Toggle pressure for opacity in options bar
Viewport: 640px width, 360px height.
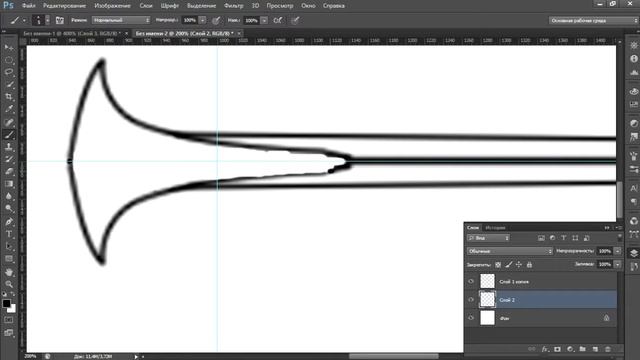point(216,20)
